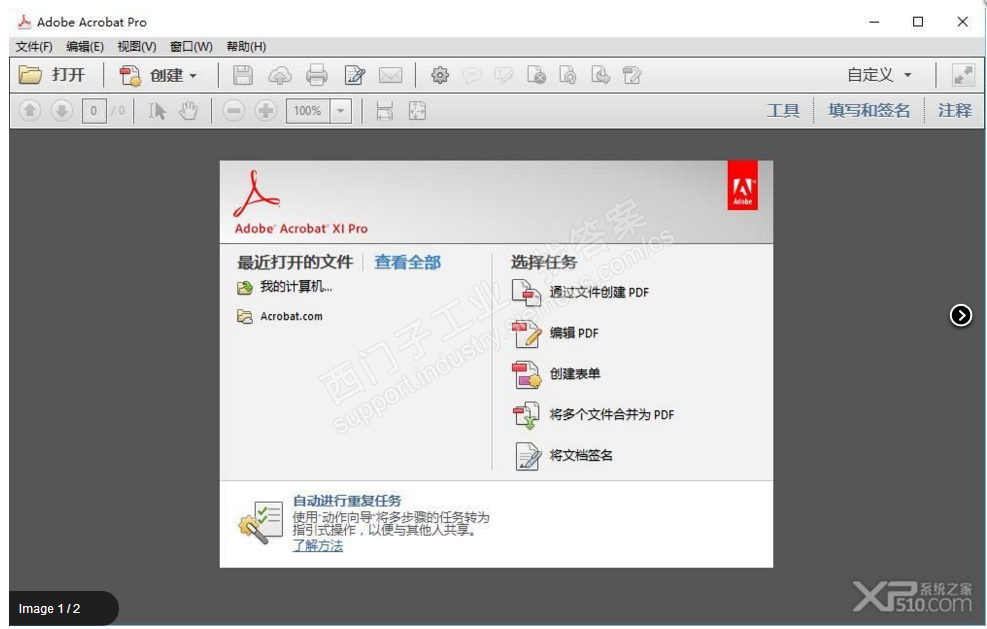Open the 编辑(E) menu

pyautogui.click(x=85, y=47)
